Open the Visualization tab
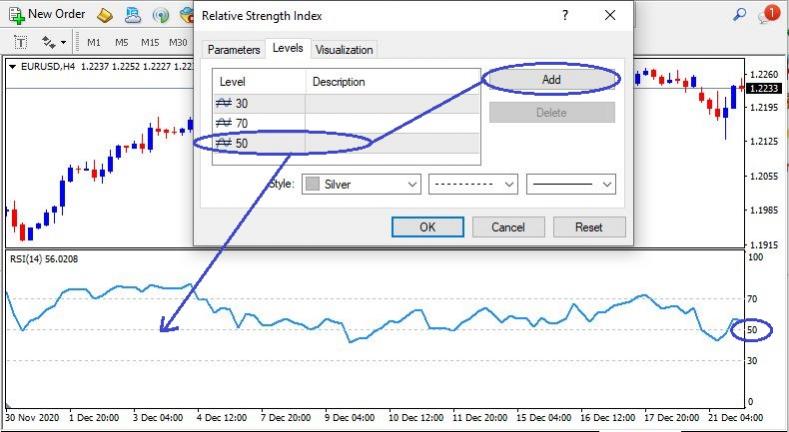789x432 pixels. tap(344, 50)
